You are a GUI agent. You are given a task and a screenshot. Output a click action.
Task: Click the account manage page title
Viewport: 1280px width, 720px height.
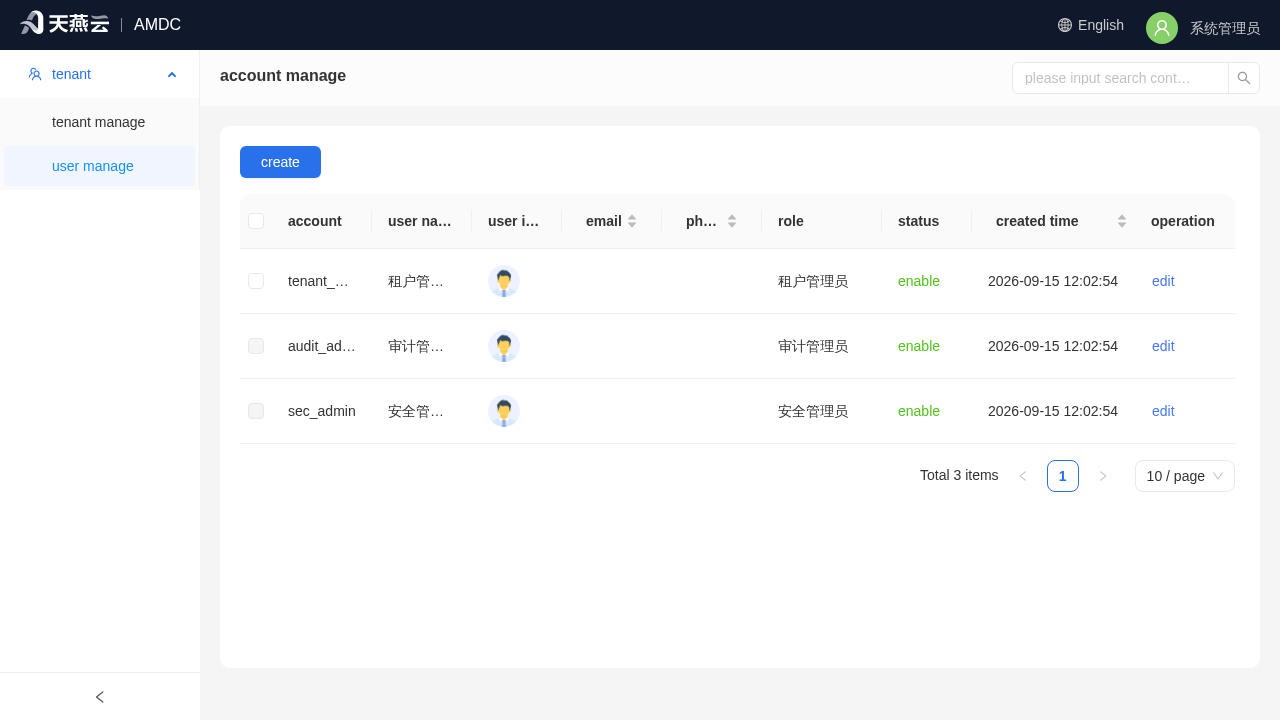(x=283, y=76)
